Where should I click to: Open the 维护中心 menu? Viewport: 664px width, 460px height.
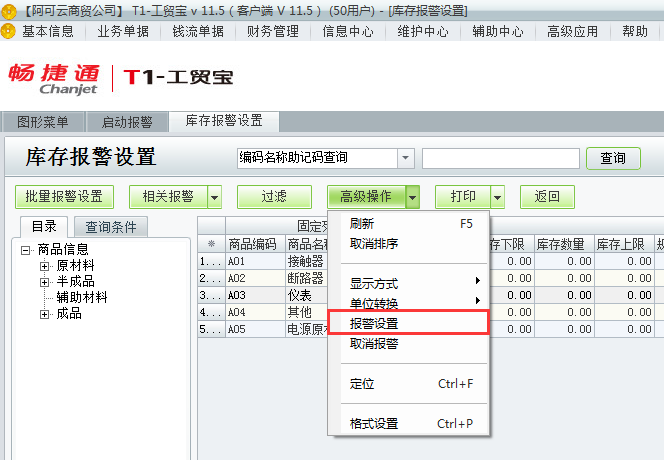coord(423,31)
